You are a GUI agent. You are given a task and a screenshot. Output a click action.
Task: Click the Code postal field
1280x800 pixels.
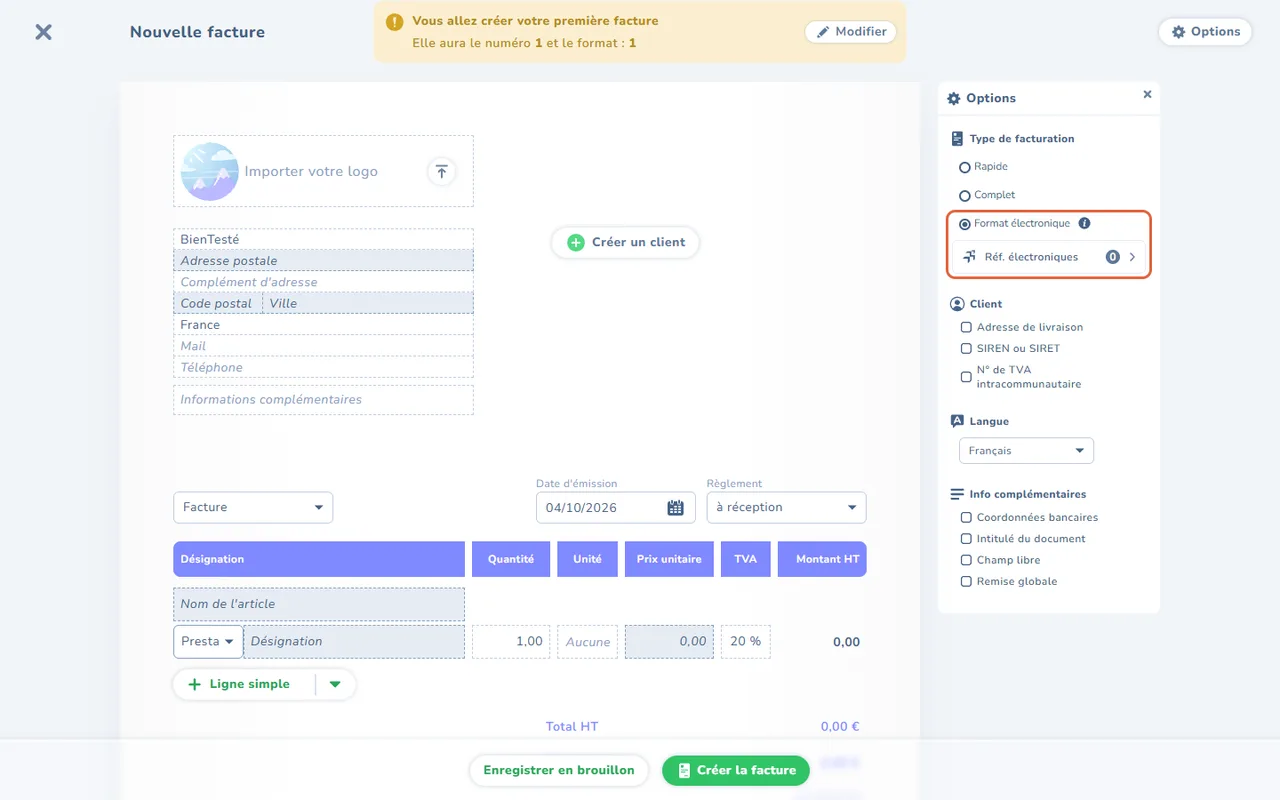pos(218,304)
